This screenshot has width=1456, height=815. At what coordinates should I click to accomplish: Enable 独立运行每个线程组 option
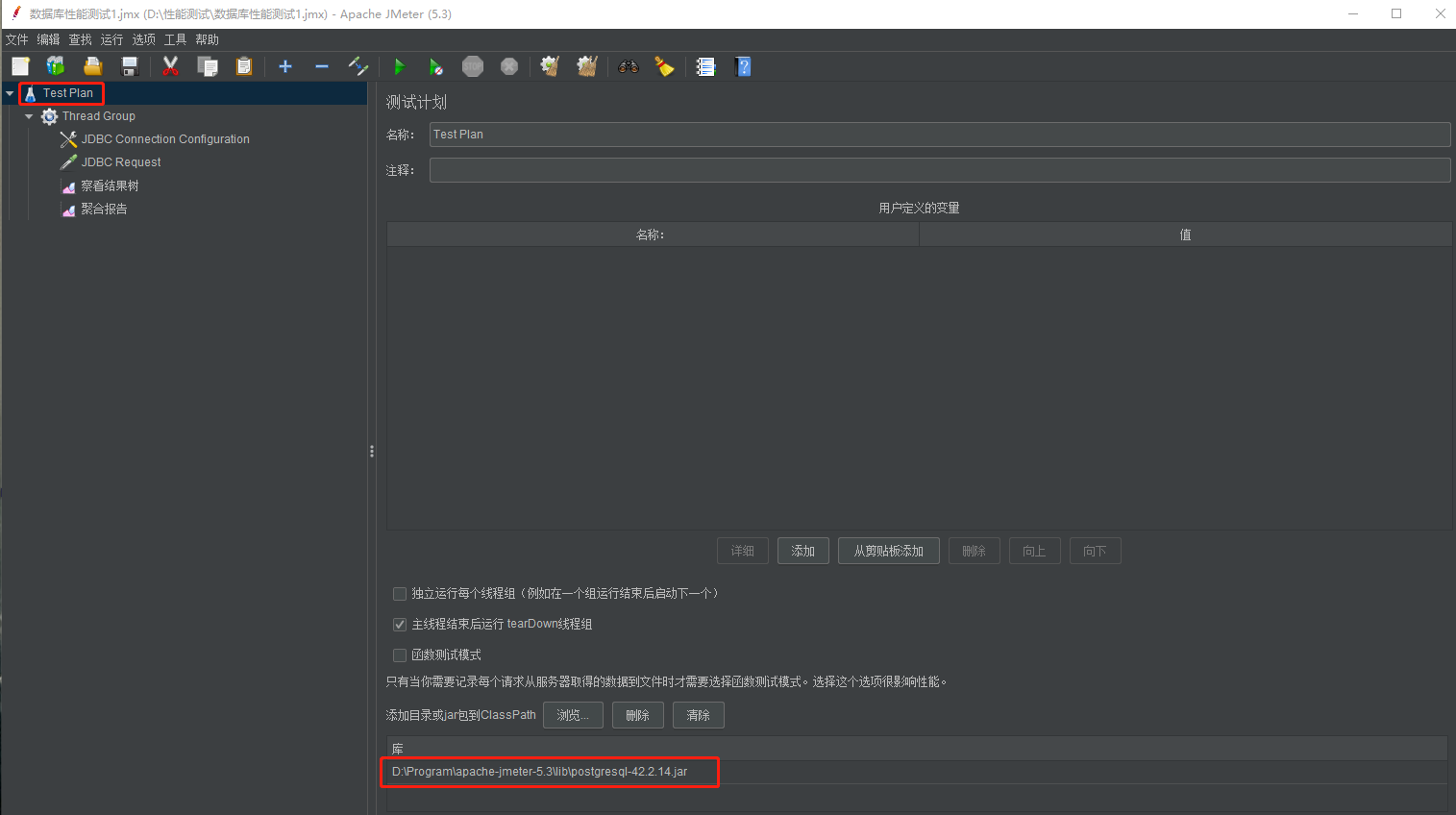tap(399, 593)
